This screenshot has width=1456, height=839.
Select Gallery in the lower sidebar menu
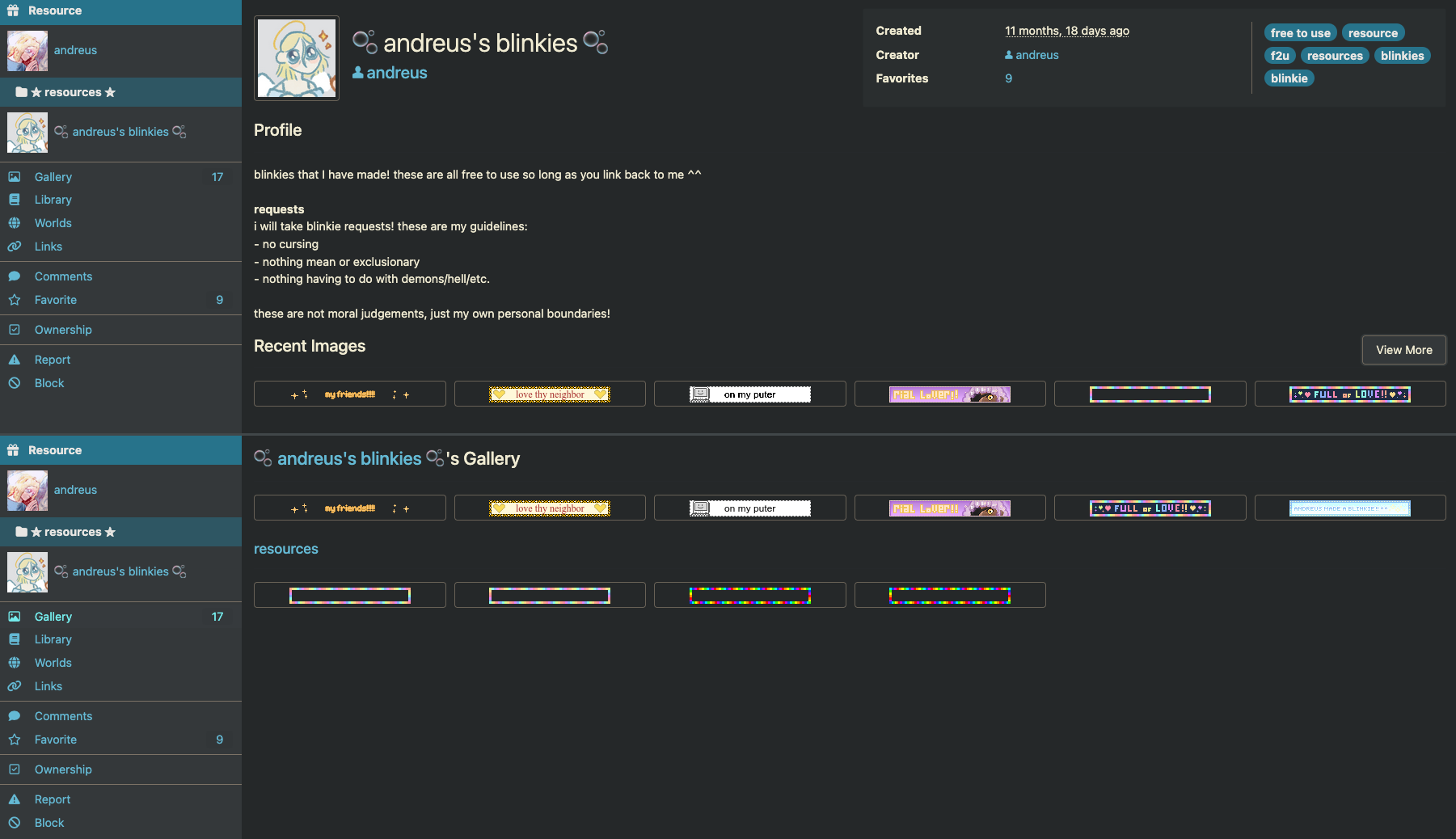pyautogui.click(x=53, y=617)
